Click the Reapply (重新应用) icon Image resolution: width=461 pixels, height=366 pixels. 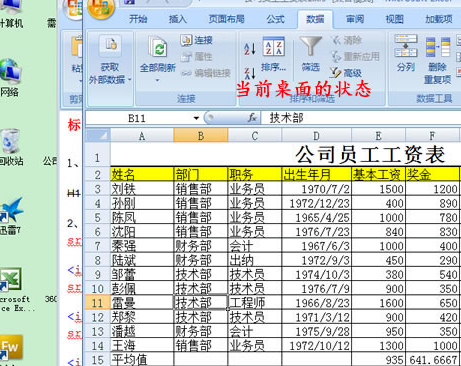(336, 57)
